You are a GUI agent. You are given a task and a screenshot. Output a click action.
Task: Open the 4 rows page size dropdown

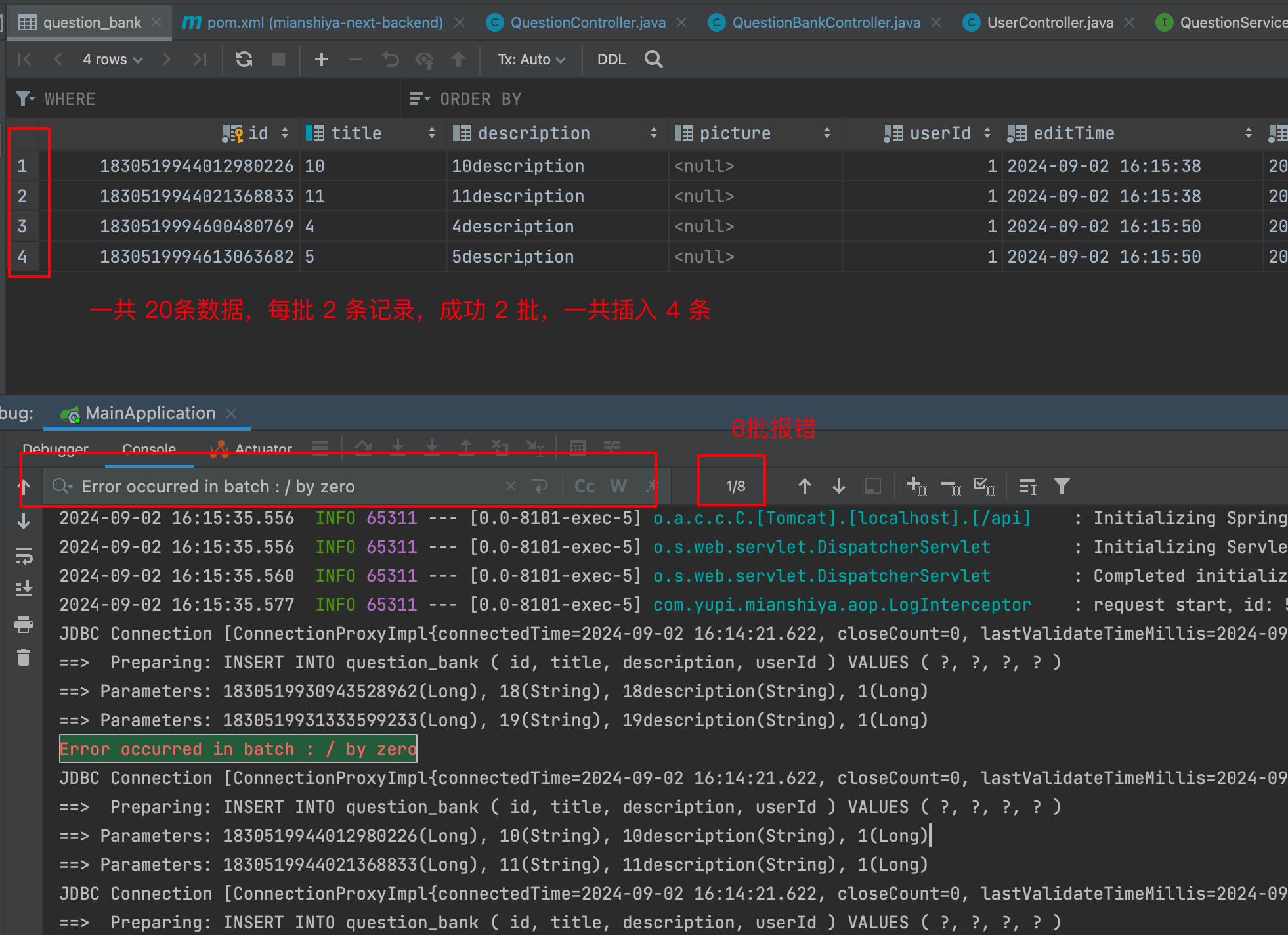113,60
